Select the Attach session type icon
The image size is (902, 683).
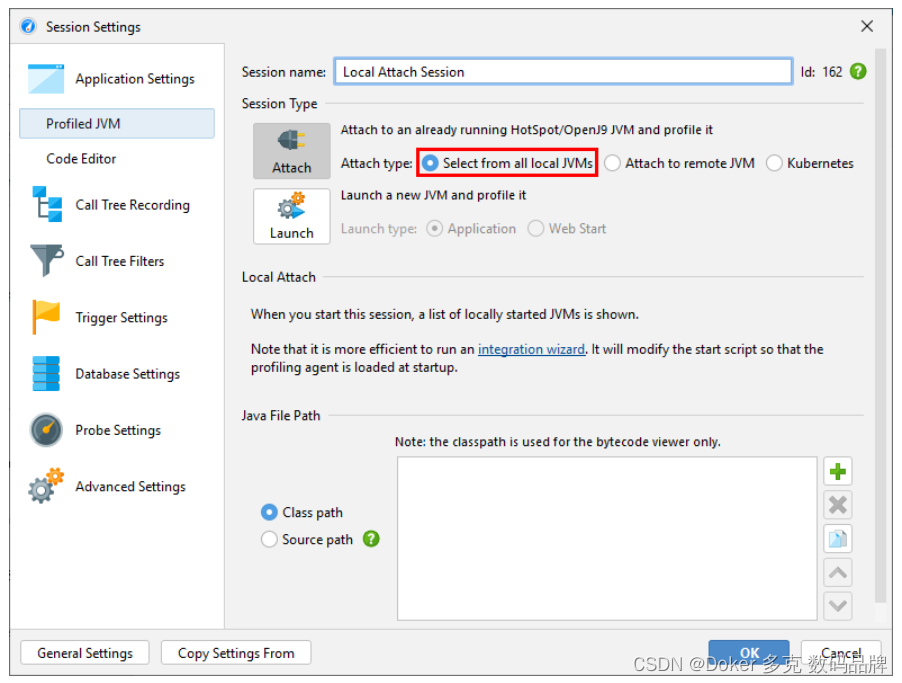pyautogui.click(x=291, y=151)
